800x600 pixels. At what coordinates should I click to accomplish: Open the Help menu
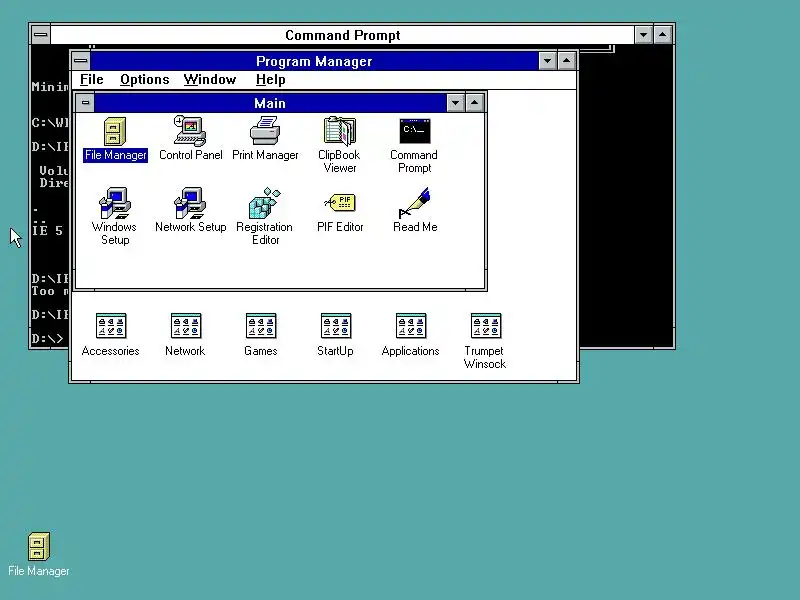(270, 80)
